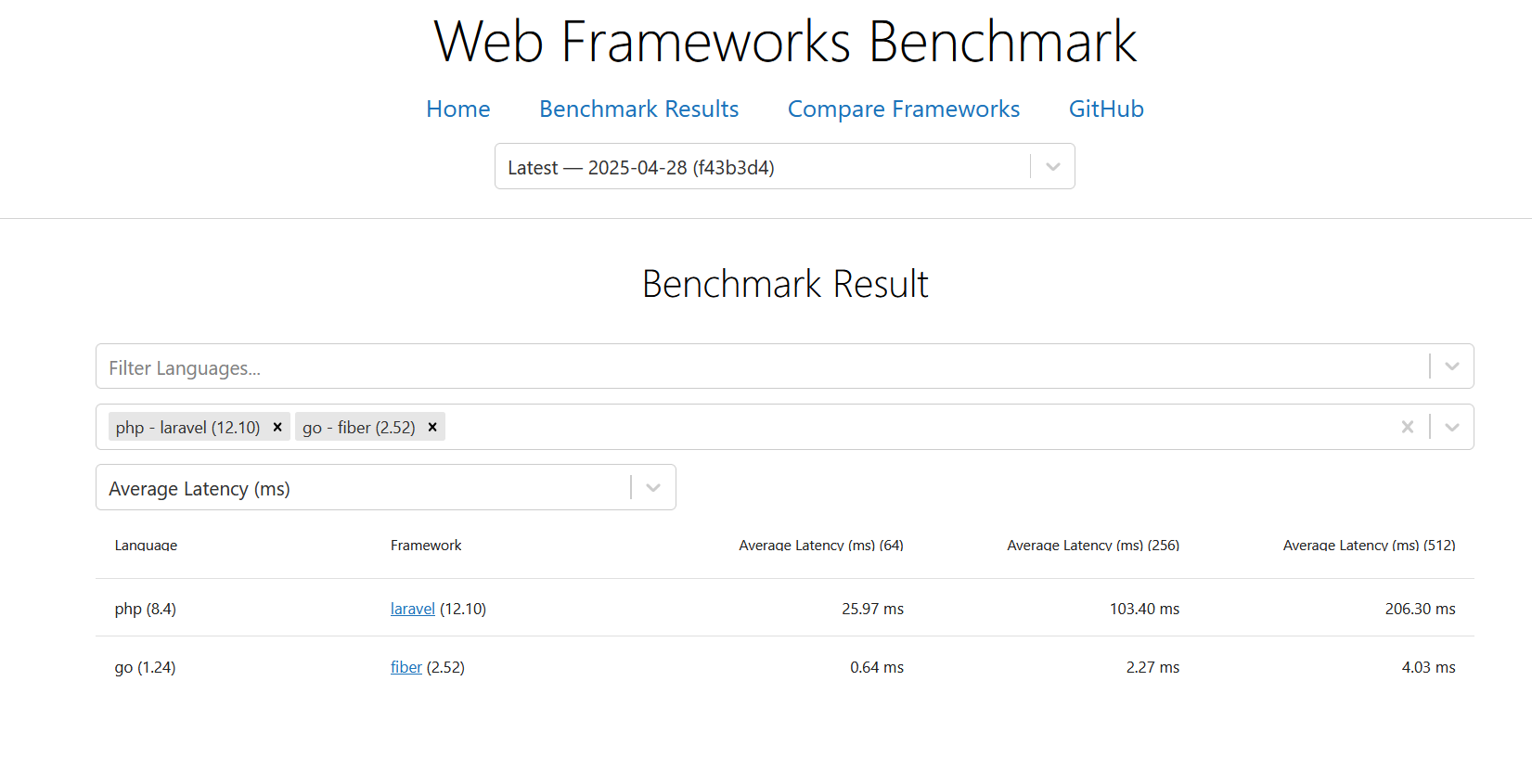
Task: Sort by the Language column header
Action: click(146, 546)
